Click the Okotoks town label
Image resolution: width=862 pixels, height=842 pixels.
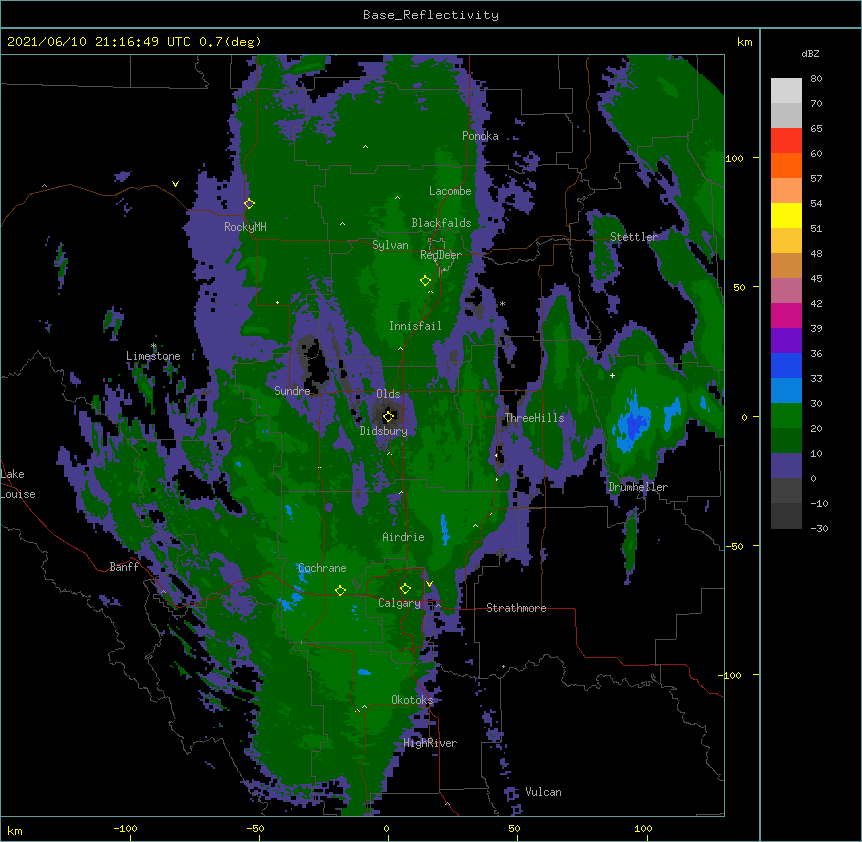pyautogui.click(x=412, y=700)
